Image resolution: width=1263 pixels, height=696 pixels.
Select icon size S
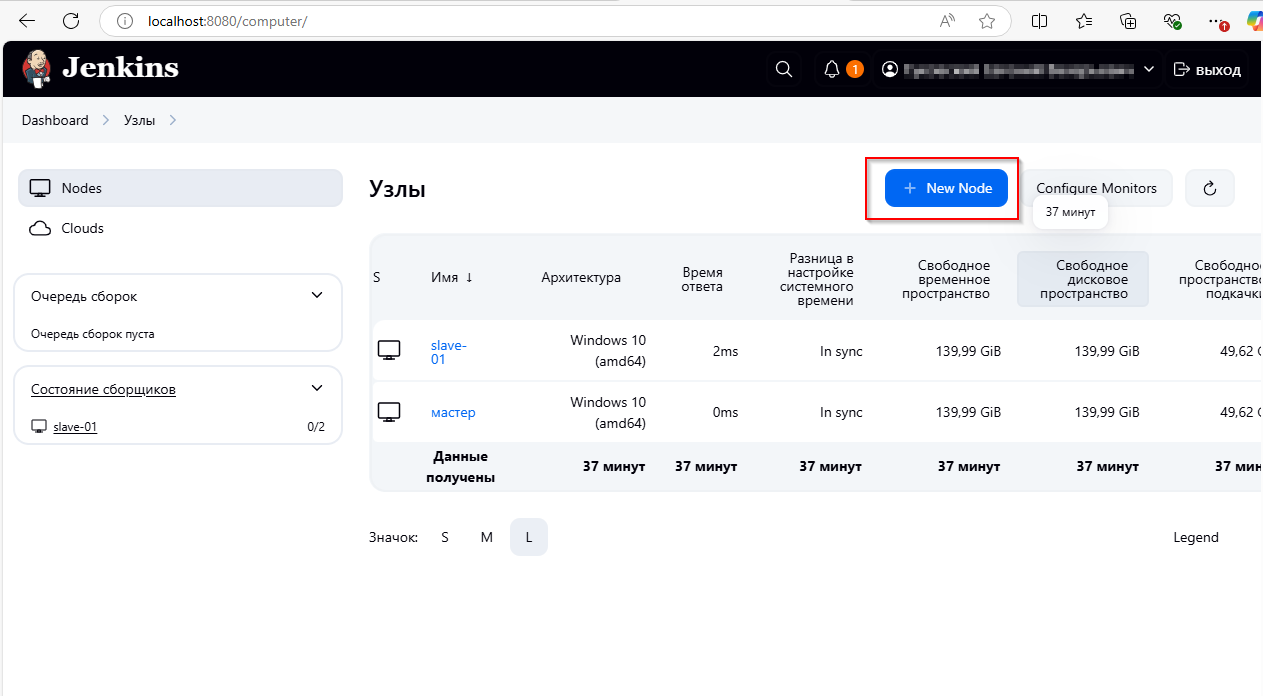(x=445, y=537)
